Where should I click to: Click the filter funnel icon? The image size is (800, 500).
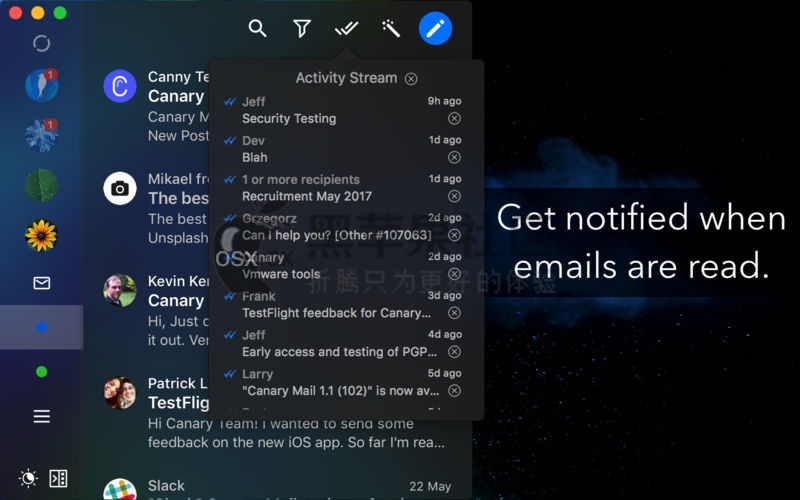(302, 29)
